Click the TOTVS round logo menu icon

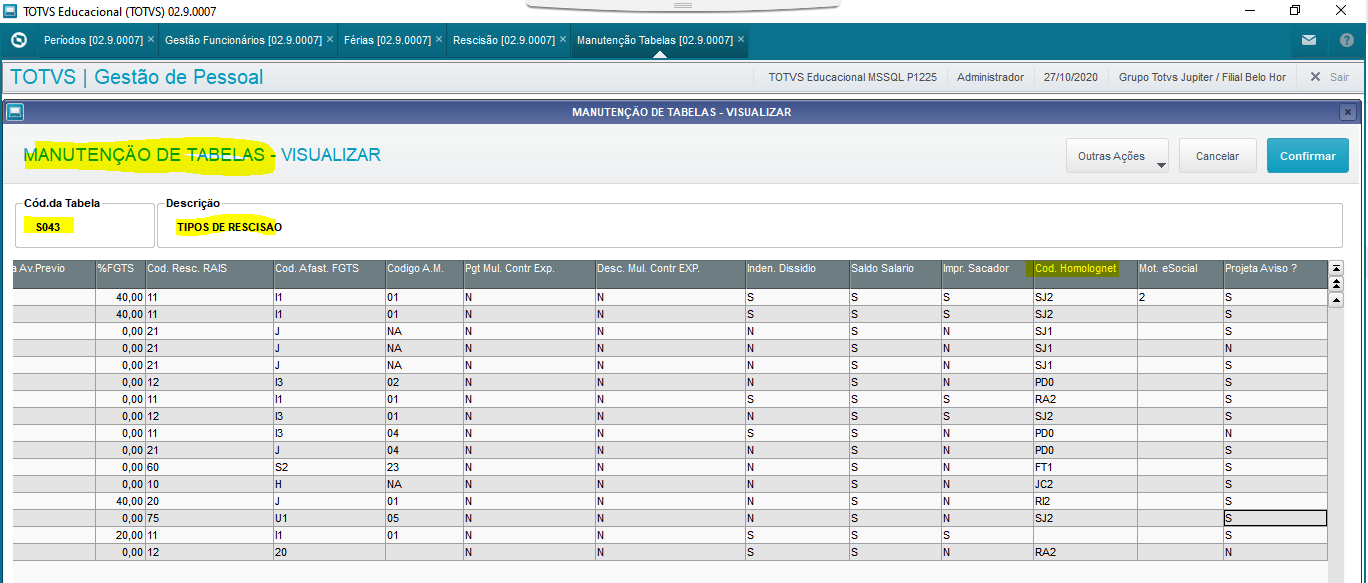pos(18,41)
